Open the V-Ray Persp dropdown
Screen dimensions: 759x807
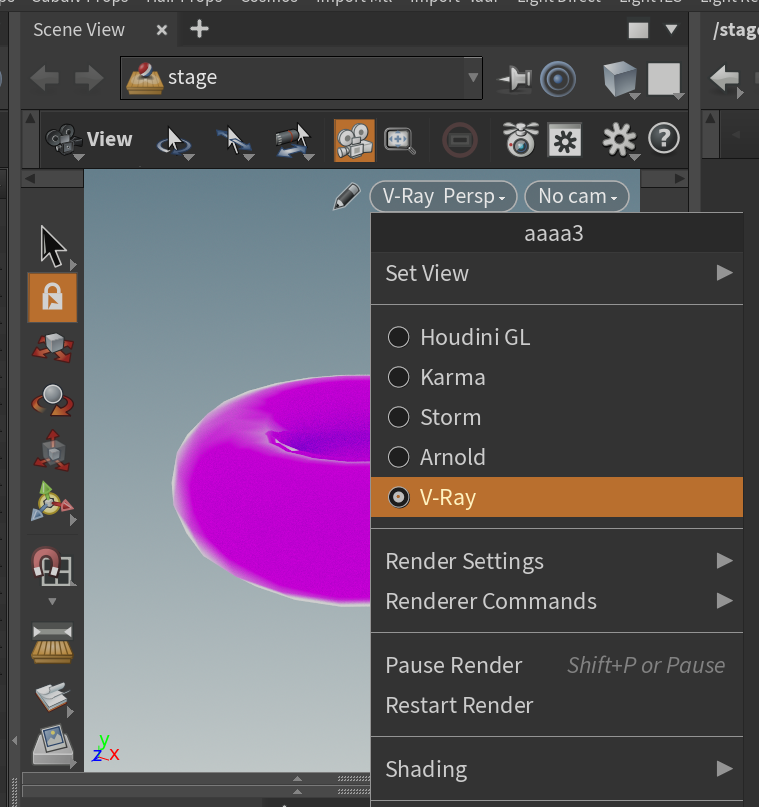tap(443, 197)
